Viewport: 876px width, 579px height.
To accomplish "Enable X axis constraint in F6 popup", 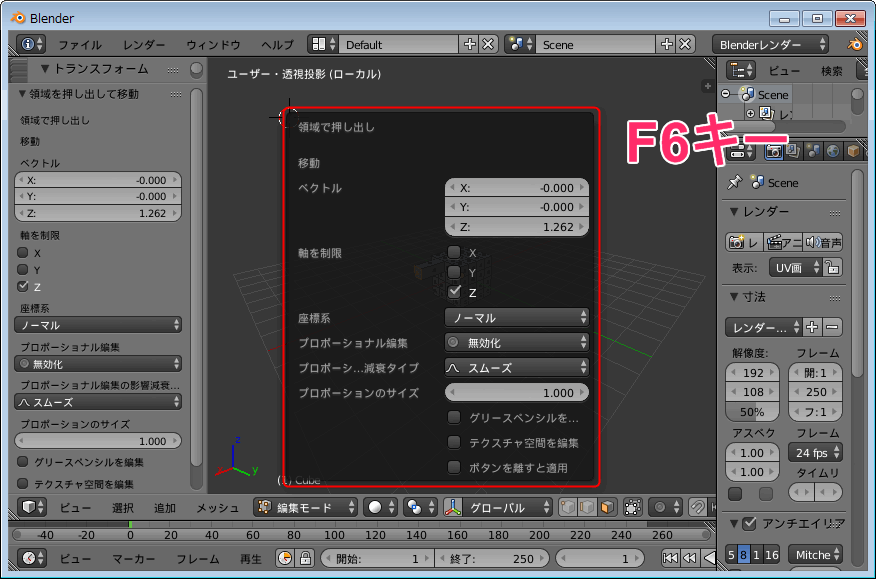I will [454, 252].
